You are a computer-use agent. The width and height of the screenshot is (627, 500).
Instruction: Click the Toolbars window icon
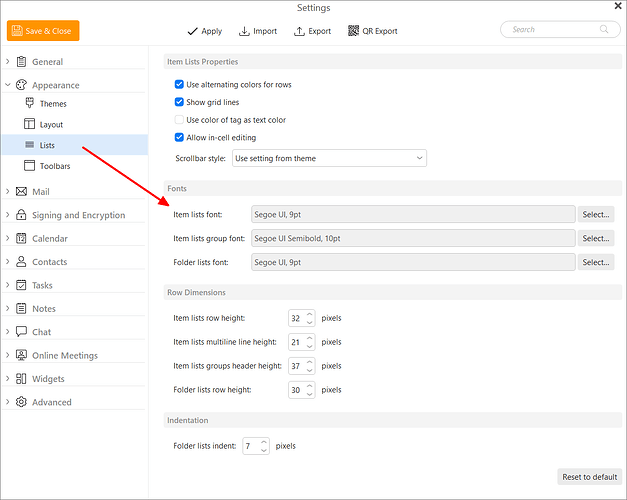pos(29,166)
